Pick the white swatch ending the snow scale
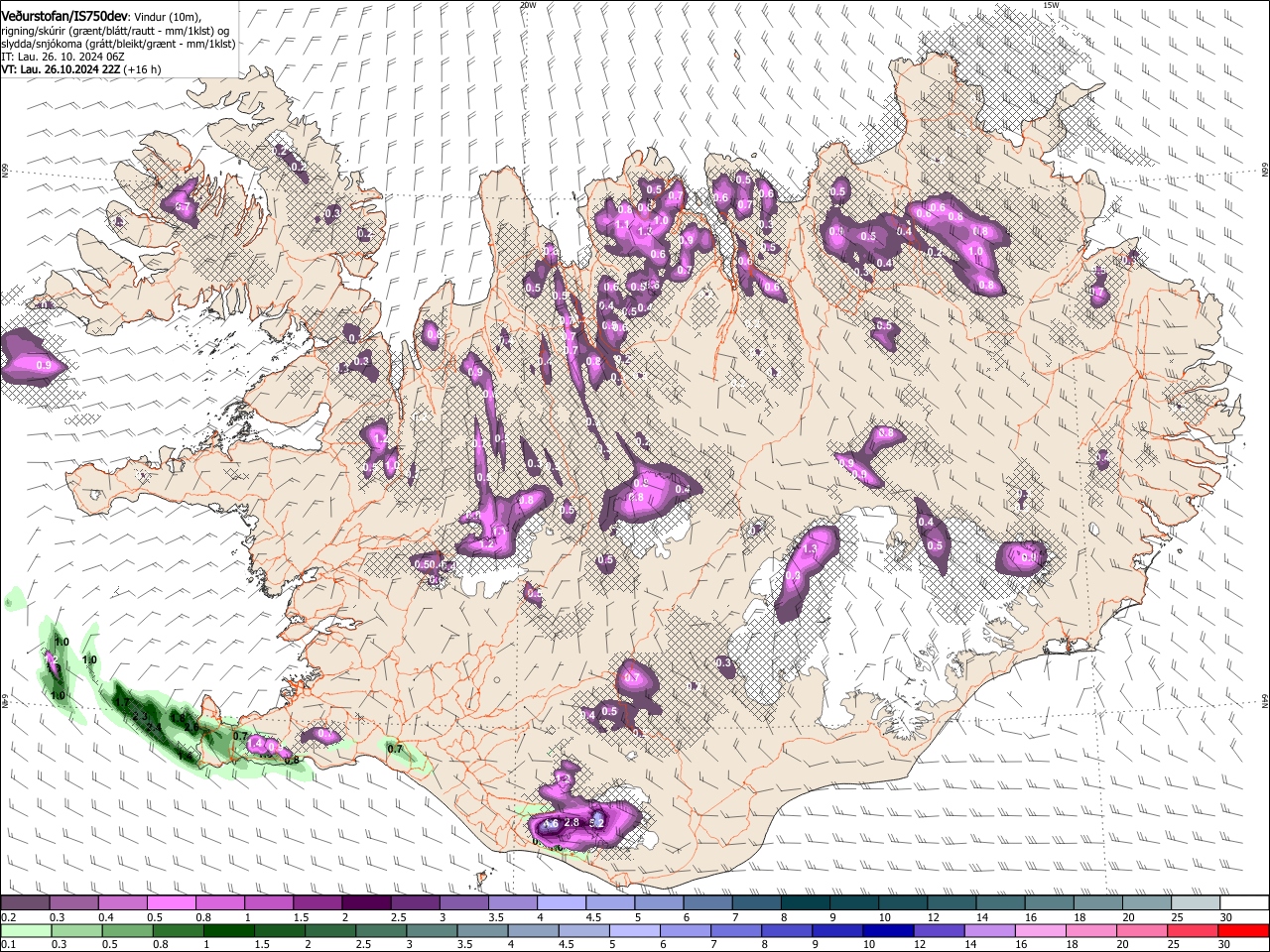 click(1244, 903)
